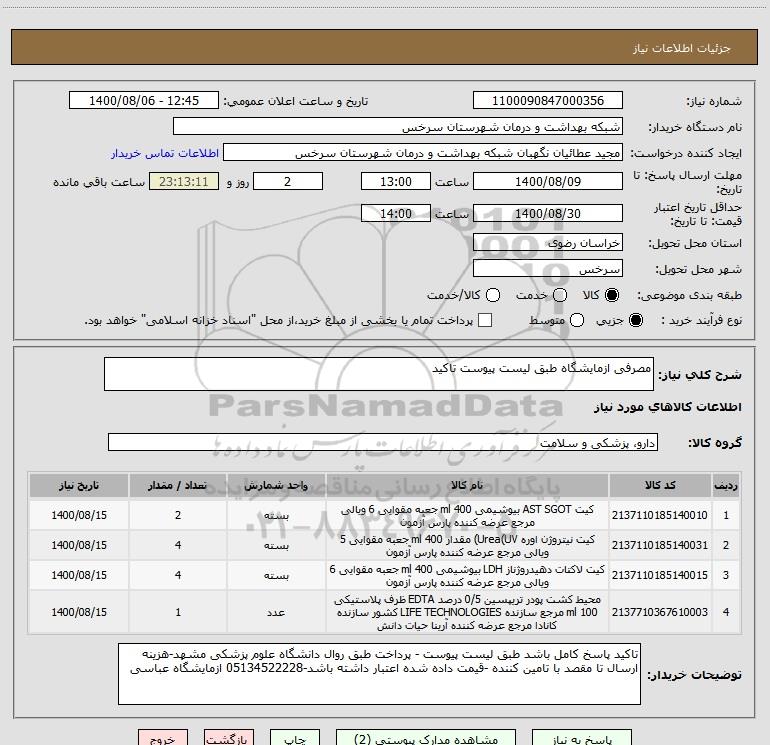
Task: Click the date 1400/08/15 in row 4
Action: (79, 612)
